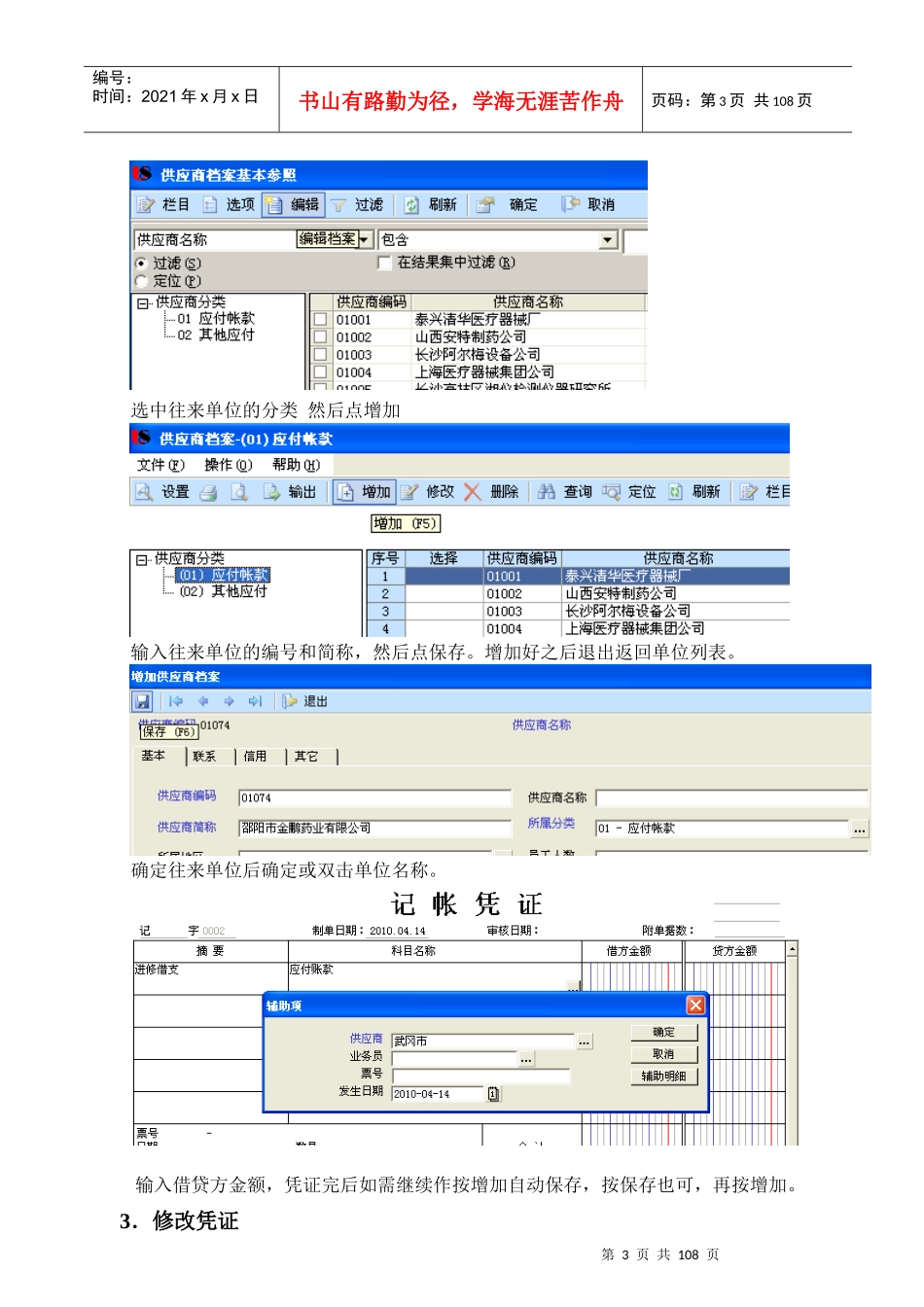
Task: Collapse 供应商分类 tree in 供应商档案 window
Action: (x=142, y=560)
